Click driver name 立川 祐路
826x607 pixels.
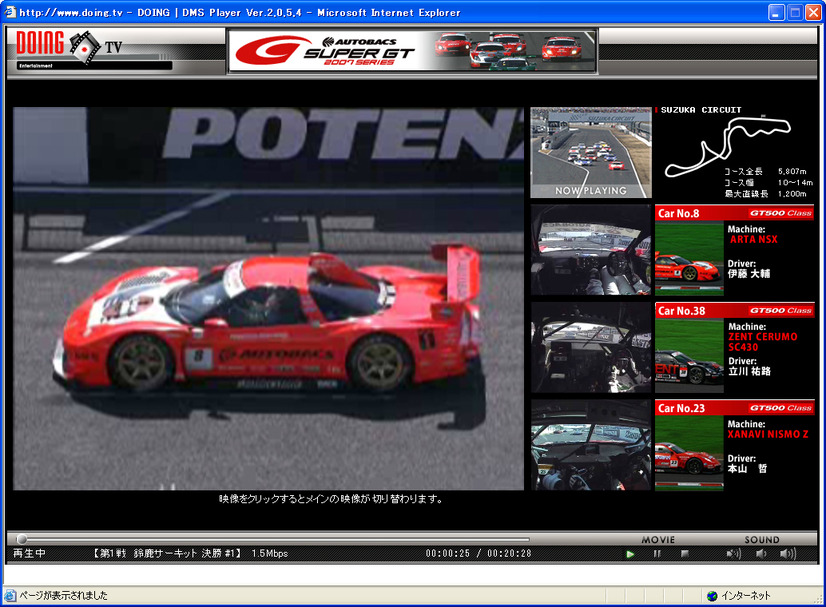pos(749,371)
